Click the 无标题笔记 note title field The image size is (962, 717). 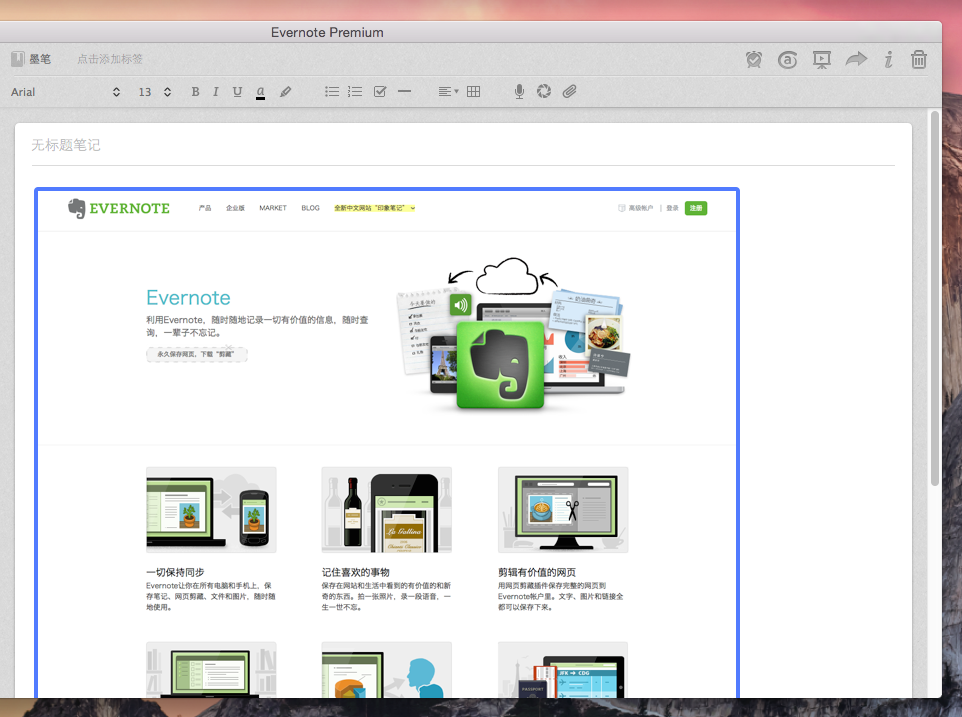tap(463, 145)
